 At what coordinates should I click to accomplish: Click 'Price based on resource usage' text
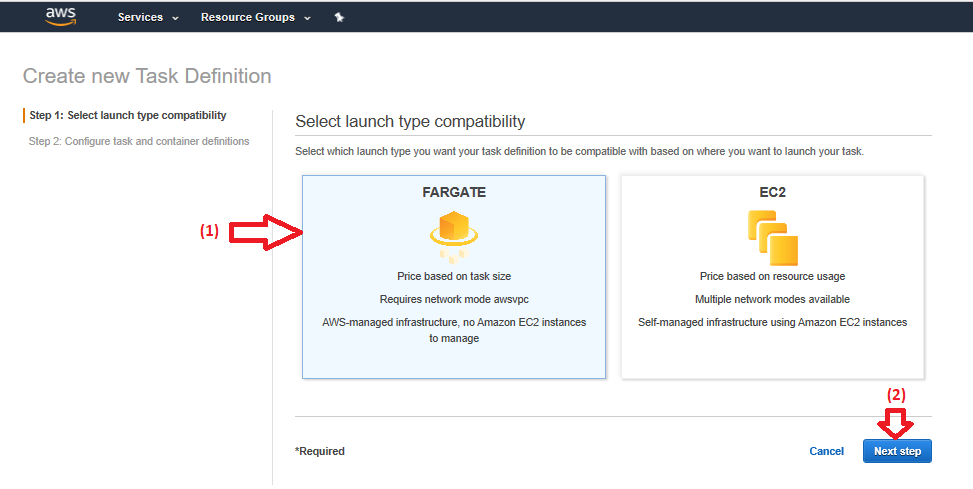click(772, 276)
